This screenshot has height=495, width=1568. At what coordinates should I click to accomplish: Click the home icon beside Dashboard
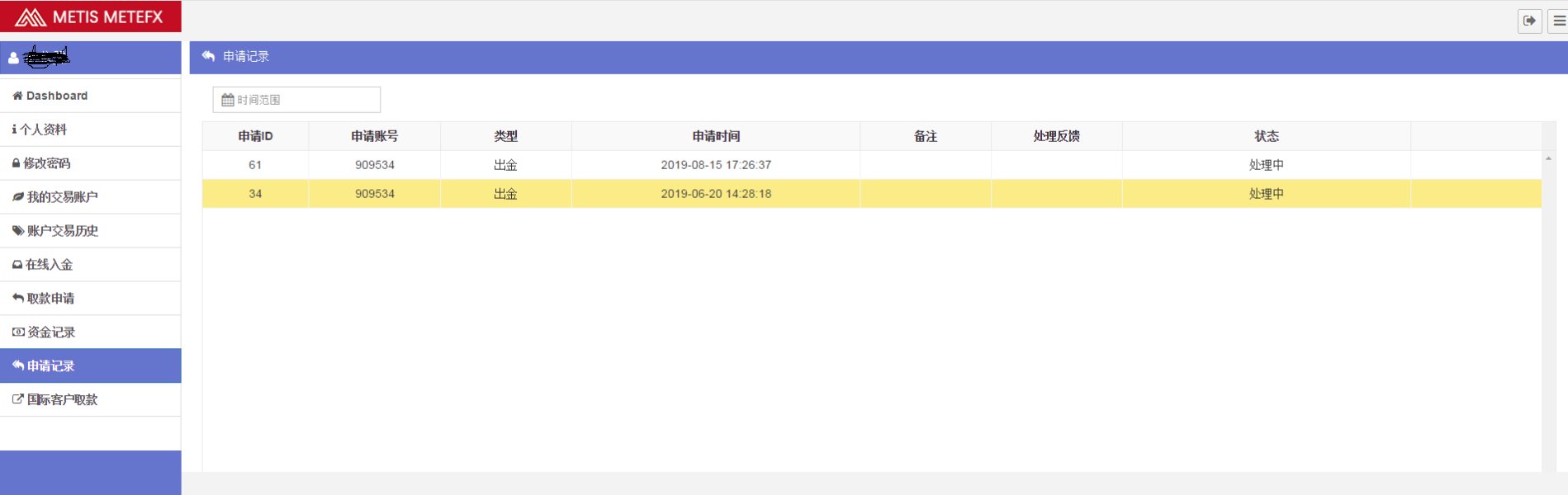[17, 96]
